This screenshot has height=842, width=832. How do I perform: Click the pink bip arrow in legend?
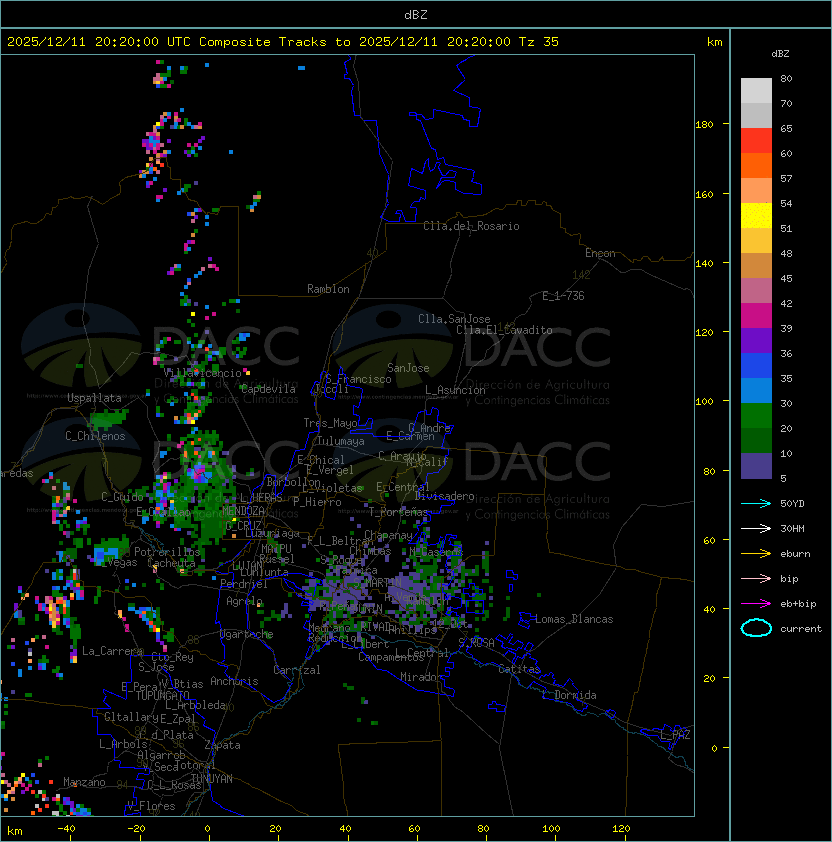coord(756,578)
